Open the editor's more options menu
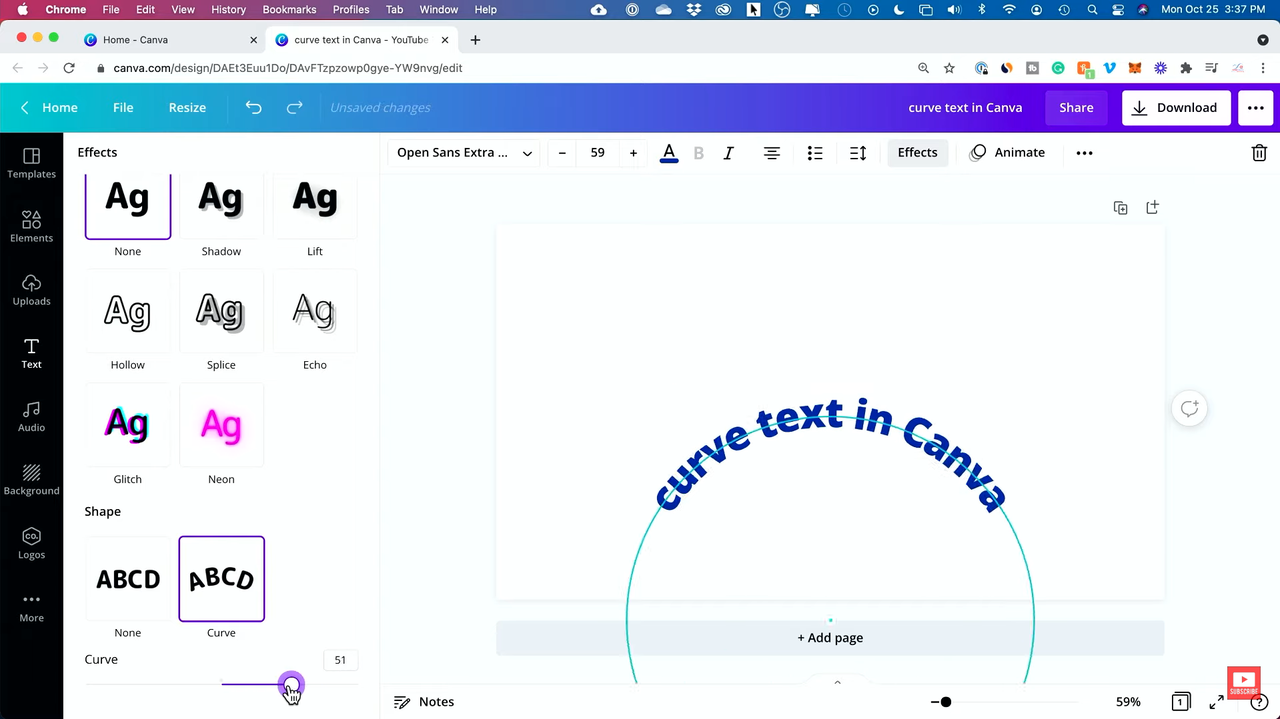The width and height of the screenshot is (1280, 719). (1256, 108)
